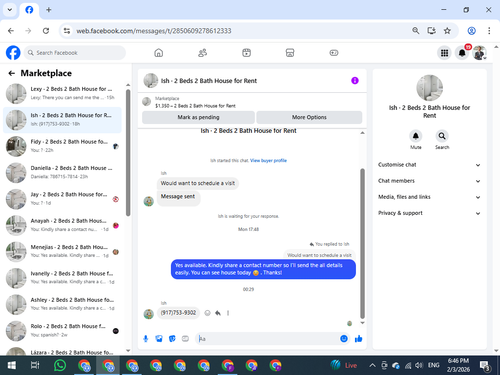The width and height of the screenshot is (500, 375).
Task: Click the chat message area scrollbar
Action: (x=362, y=243)
